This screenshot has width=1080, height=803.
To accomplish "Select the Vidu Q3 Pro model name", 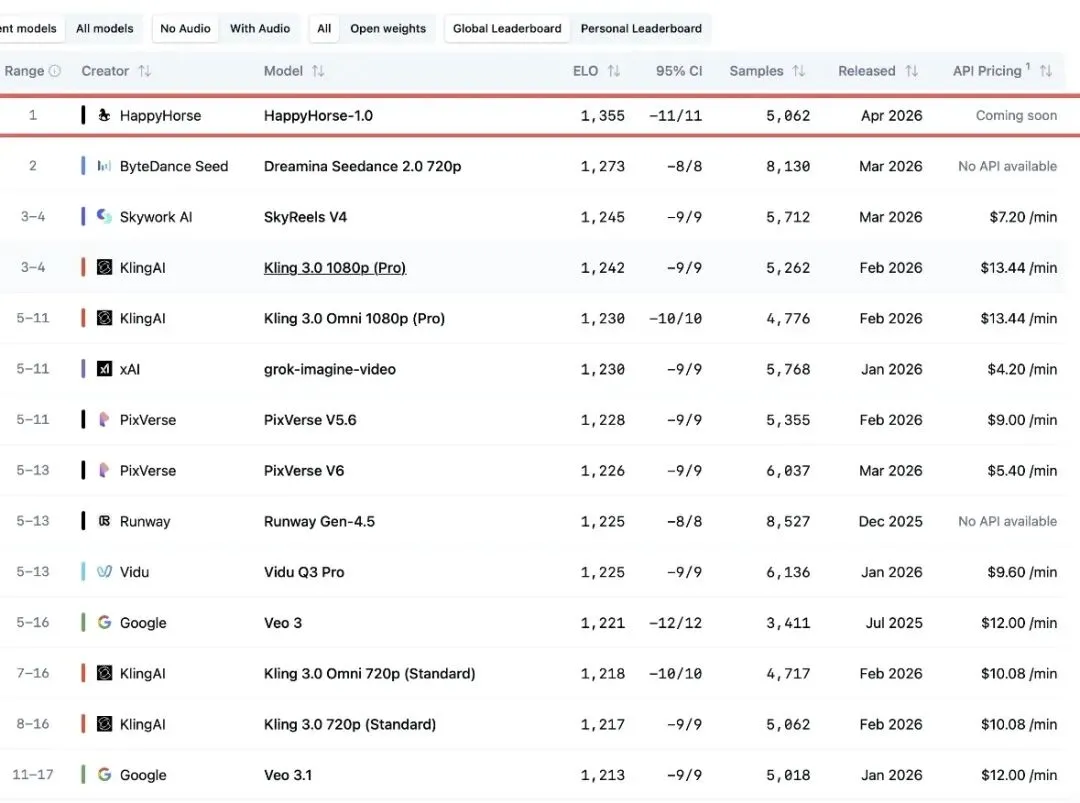I will (304, 572).
